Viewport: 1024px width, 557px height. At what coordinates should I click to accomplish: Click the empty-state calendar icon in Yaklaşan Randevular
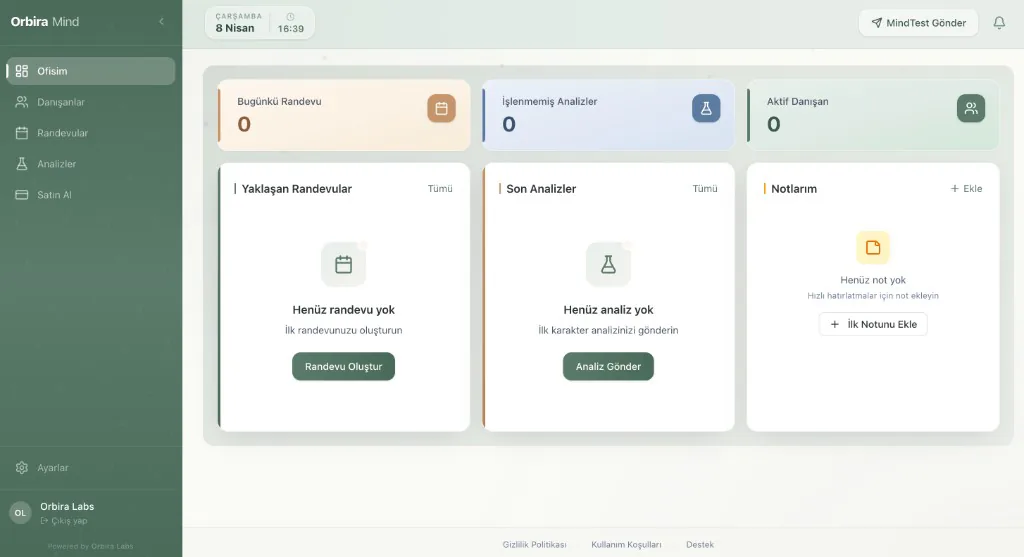[x=344, y=264]
